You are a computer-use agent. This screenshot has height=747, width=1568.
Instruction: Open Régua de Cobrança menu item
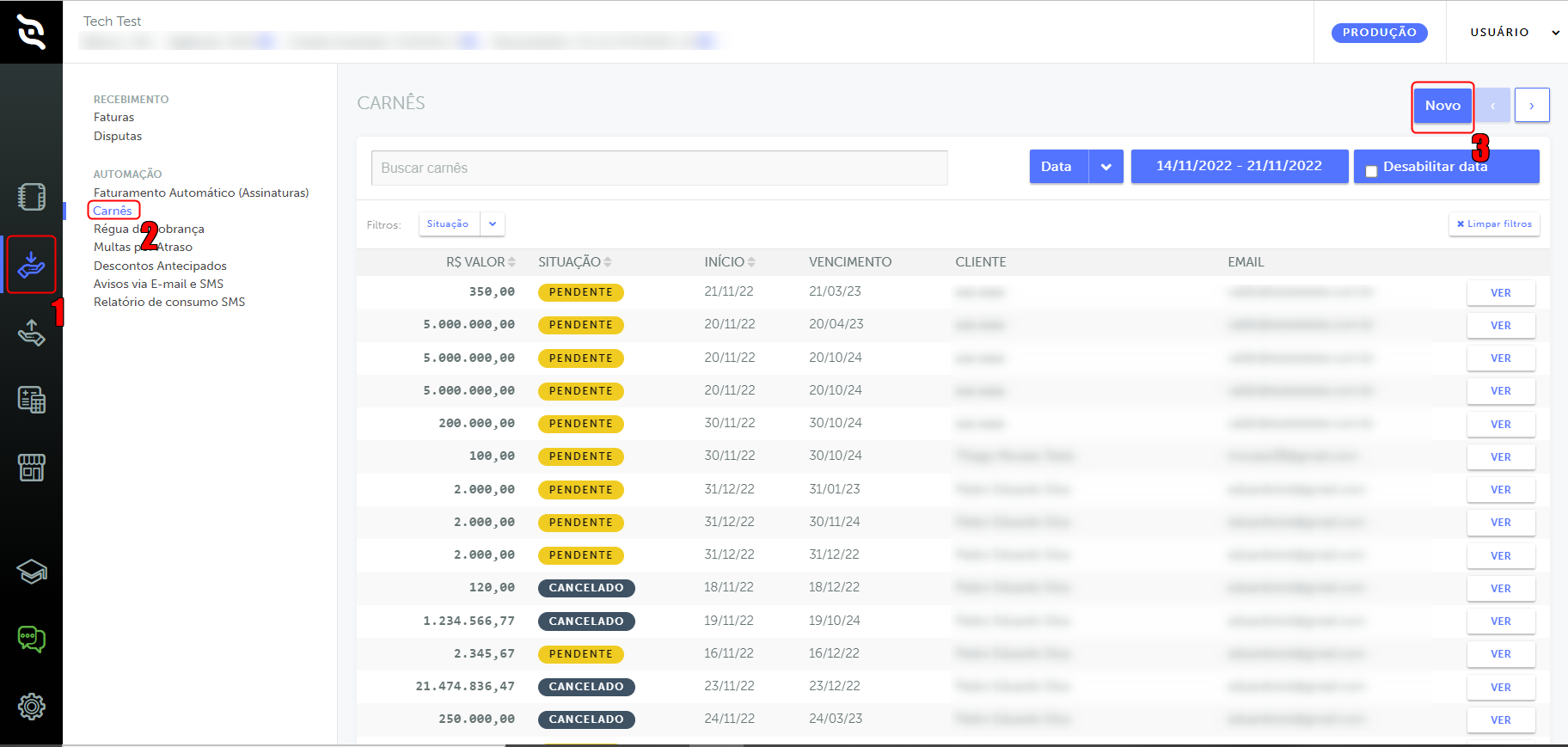(149, 230)
